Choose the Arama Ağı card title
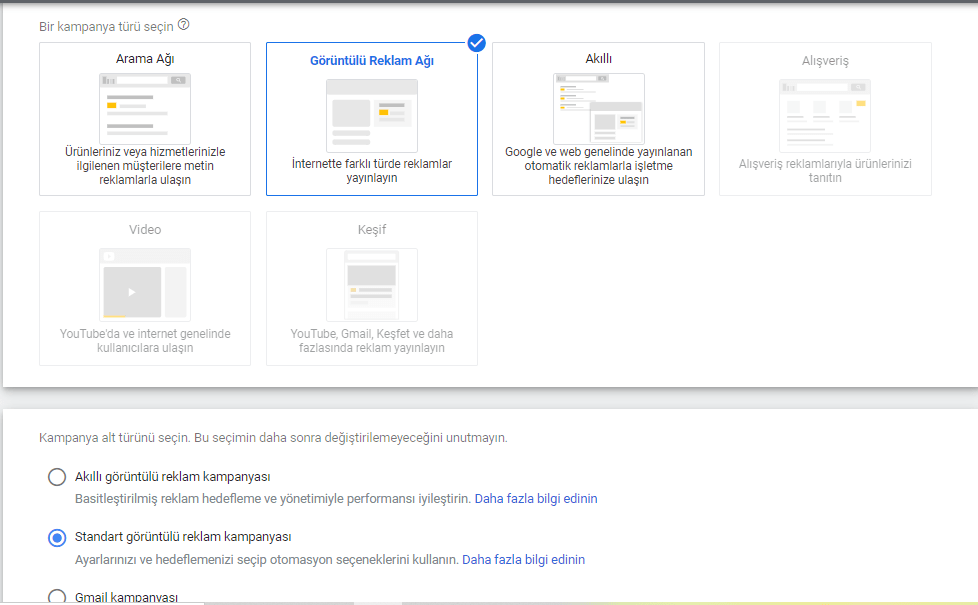The width and height of the screenshot is (978, 605). point(145,59)
